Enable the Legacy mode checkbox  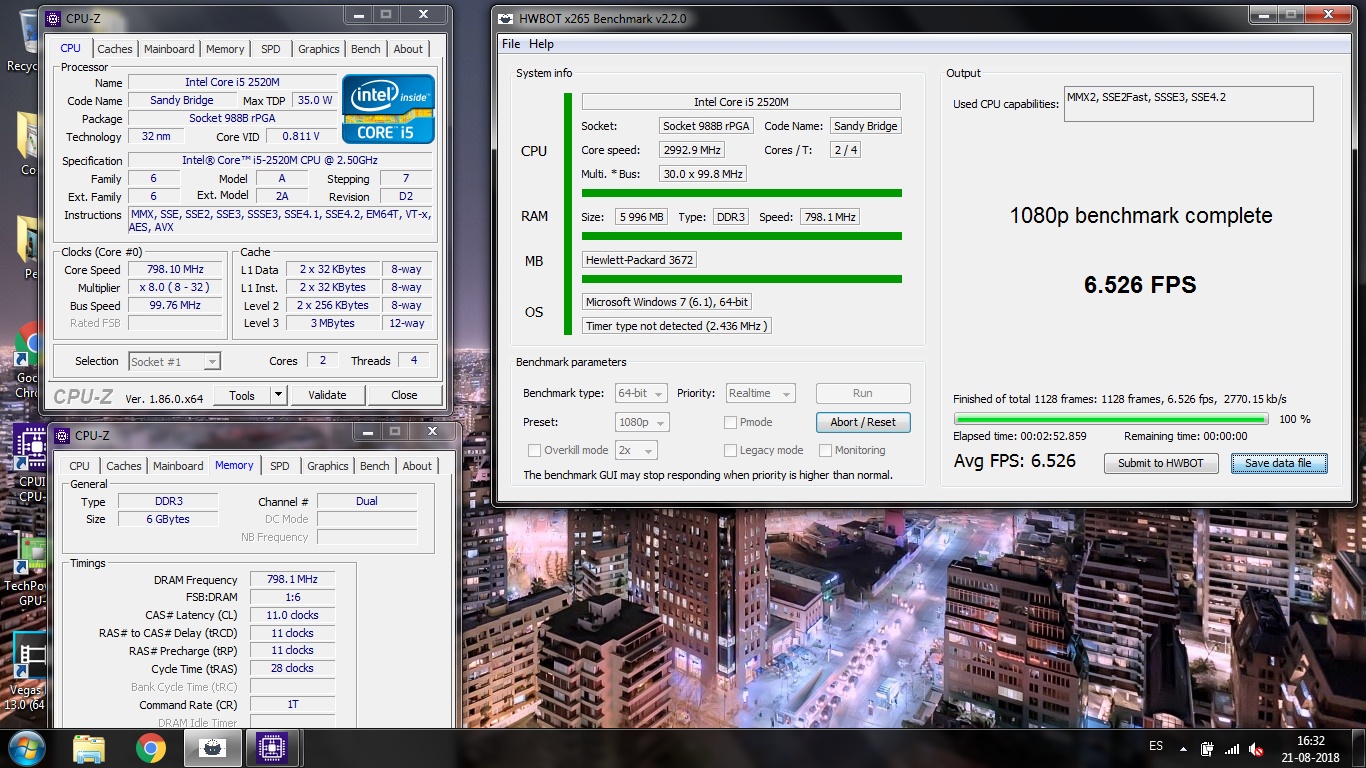tap(730, 450)
